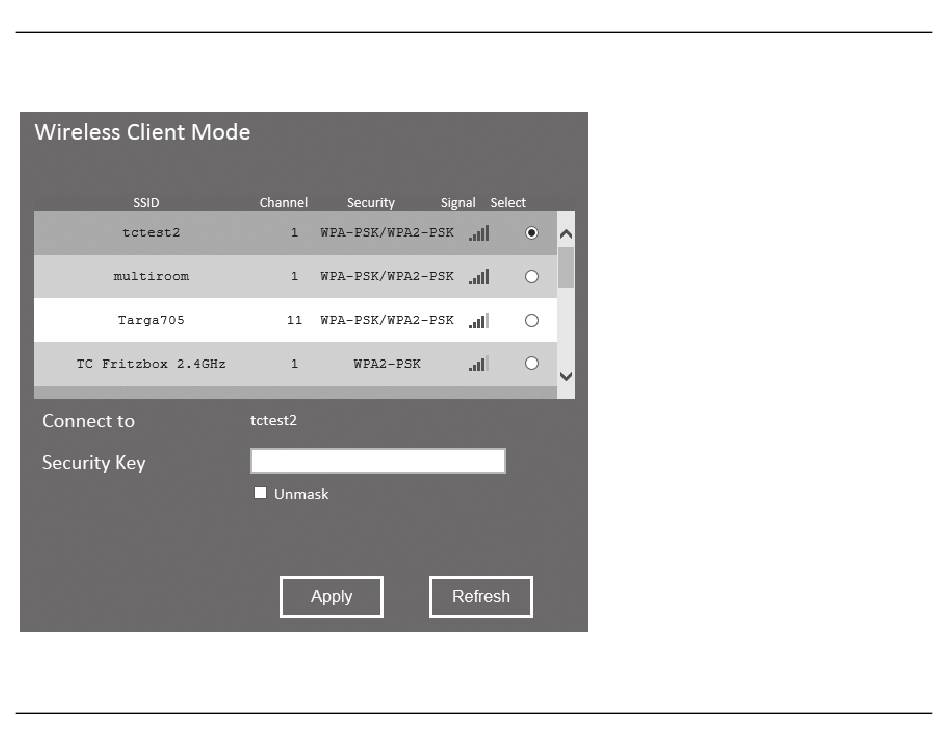Enable the Unmask checkbox

click(x=261, y=493)
